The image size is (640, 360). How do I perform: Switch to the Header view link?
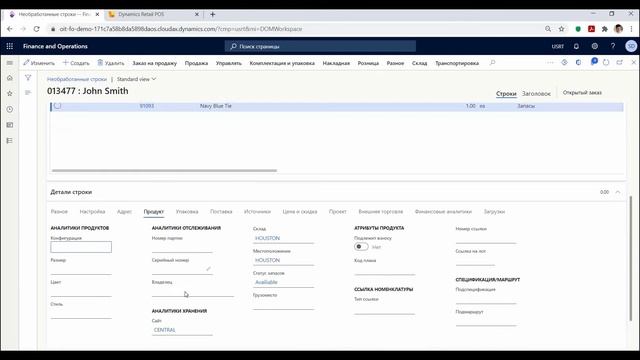(x=536, y=93)
